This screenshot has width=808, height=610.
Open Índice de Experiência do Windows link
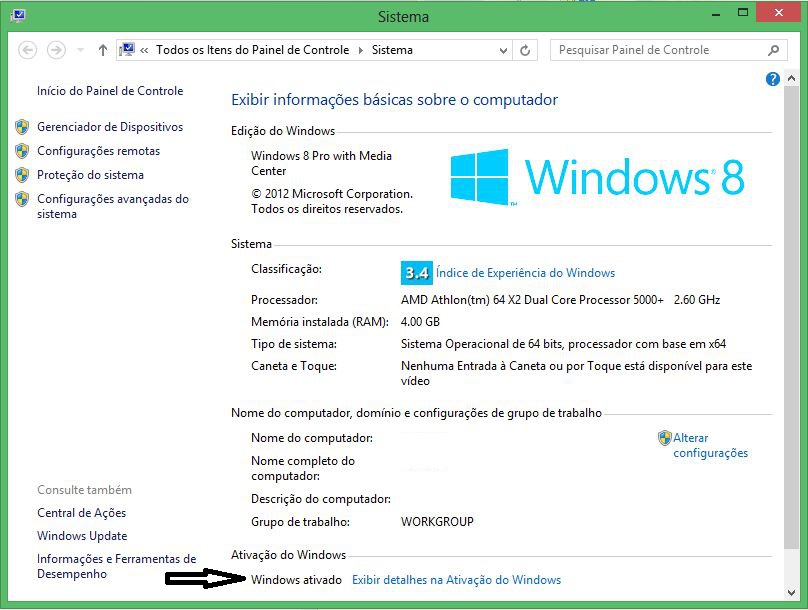click(x=525, y=273)
